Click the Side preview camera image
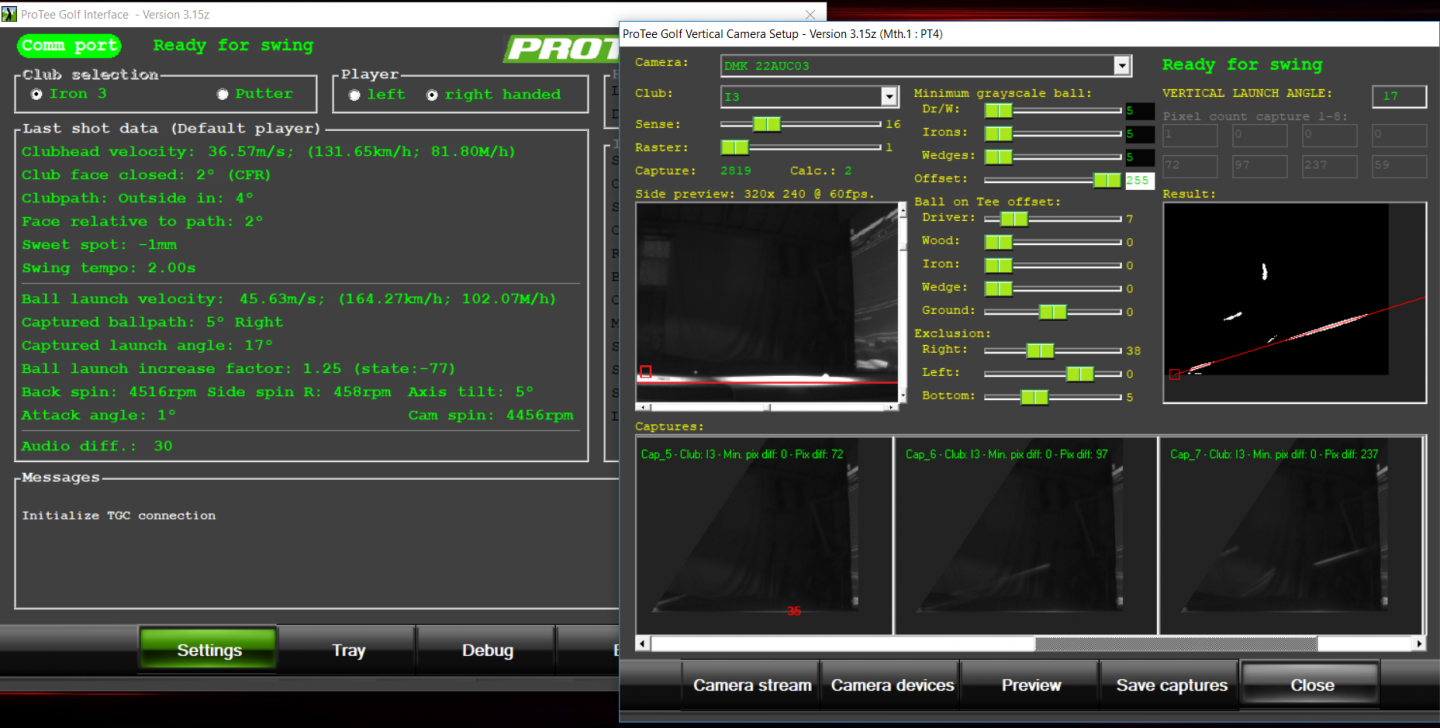The height and width of the screenshot is (728, 1440). pos(768,302)
